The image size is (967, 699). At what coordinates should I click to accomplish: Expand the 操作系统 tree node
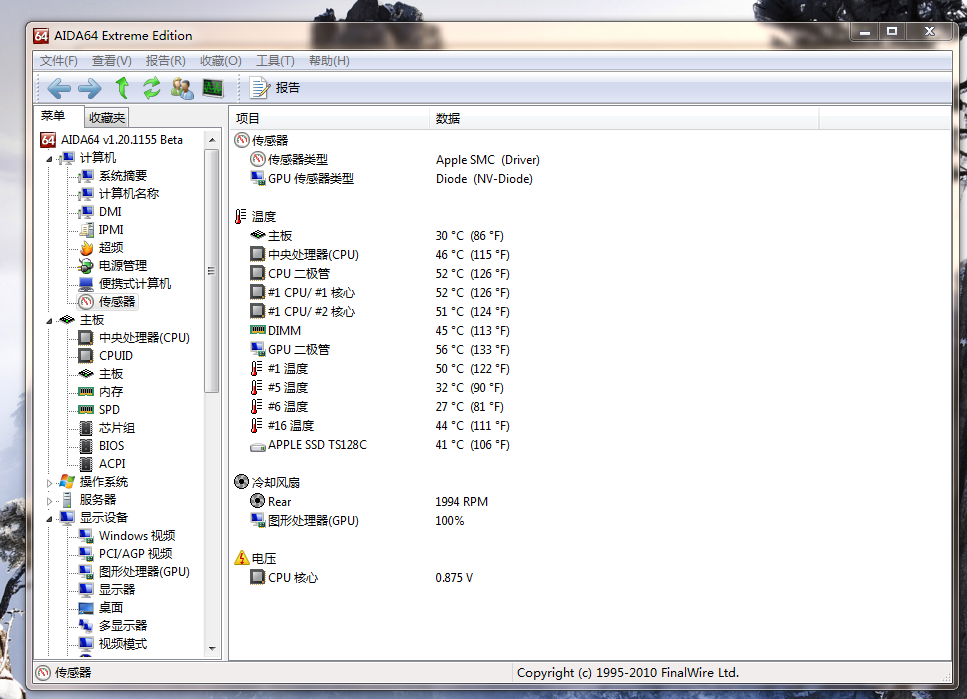(x=49, y=483)
